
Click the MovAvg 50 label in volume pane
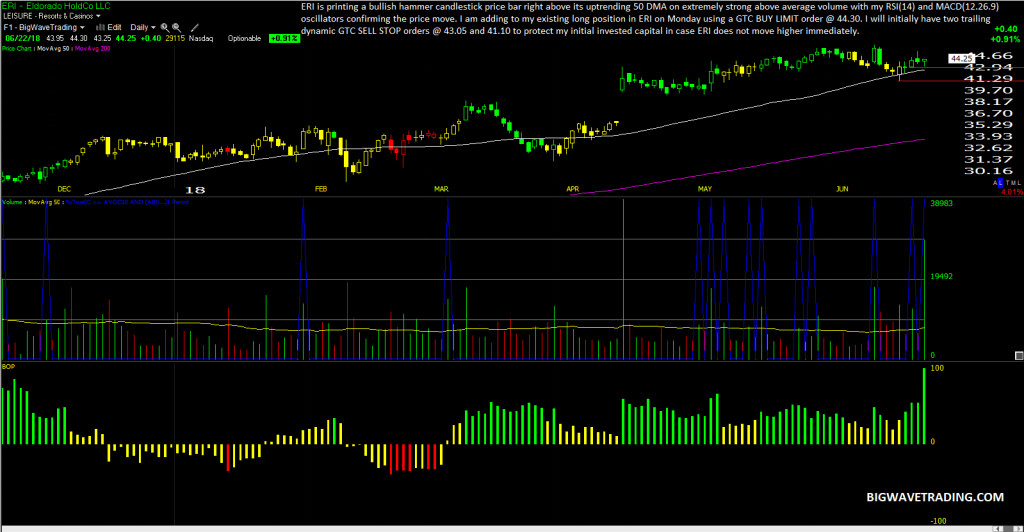click(x=44, y=202)
